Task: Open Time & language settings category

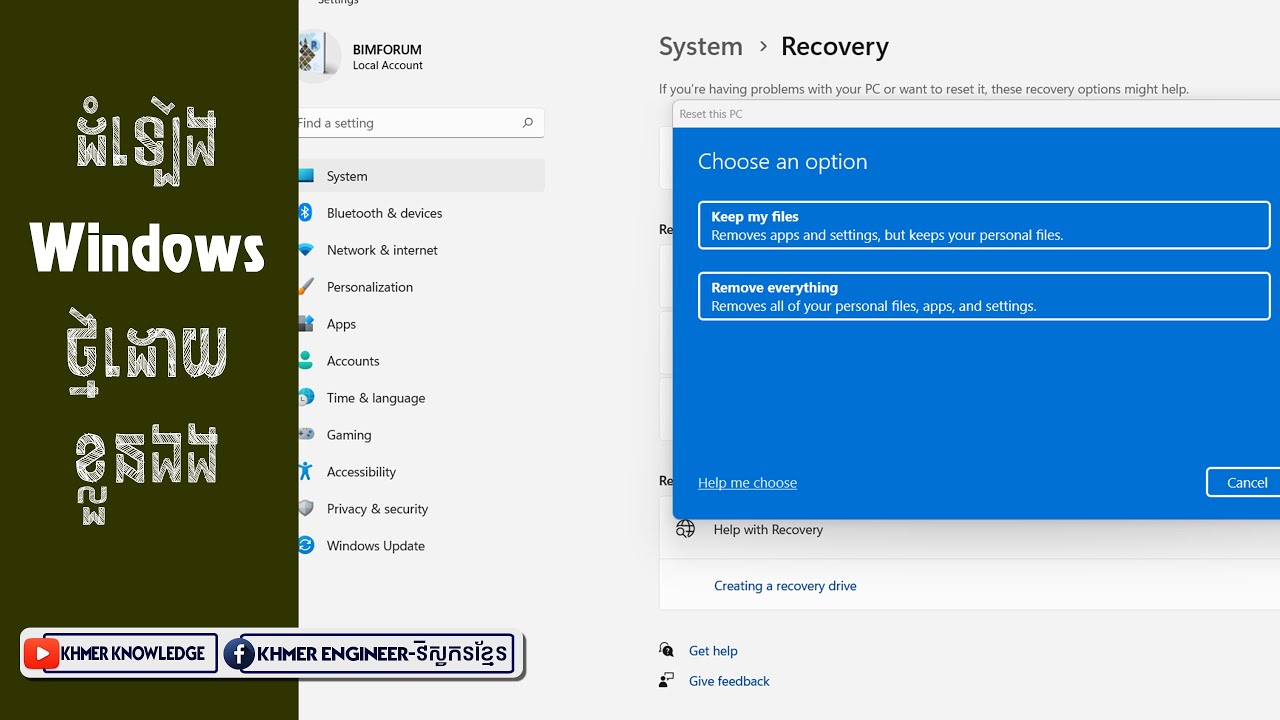Action: tap(421, 398)
